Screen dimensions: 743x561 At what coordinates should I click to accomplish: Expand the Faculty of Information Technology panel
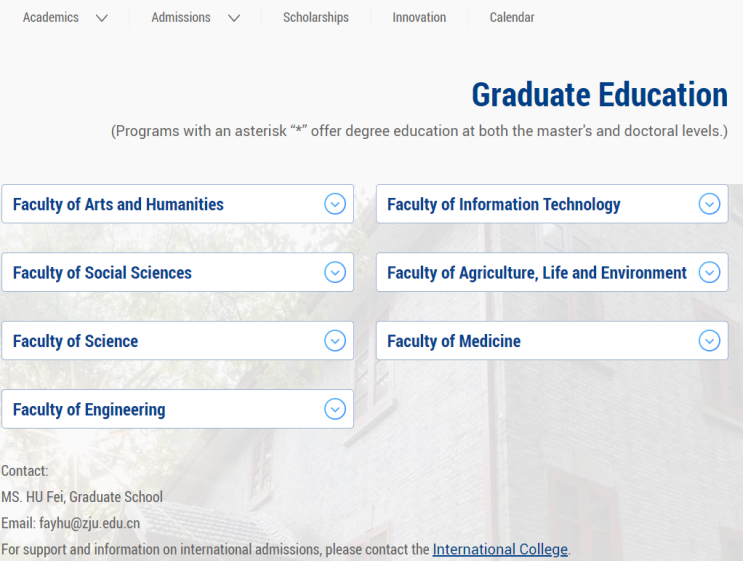[x=552, y=204]
